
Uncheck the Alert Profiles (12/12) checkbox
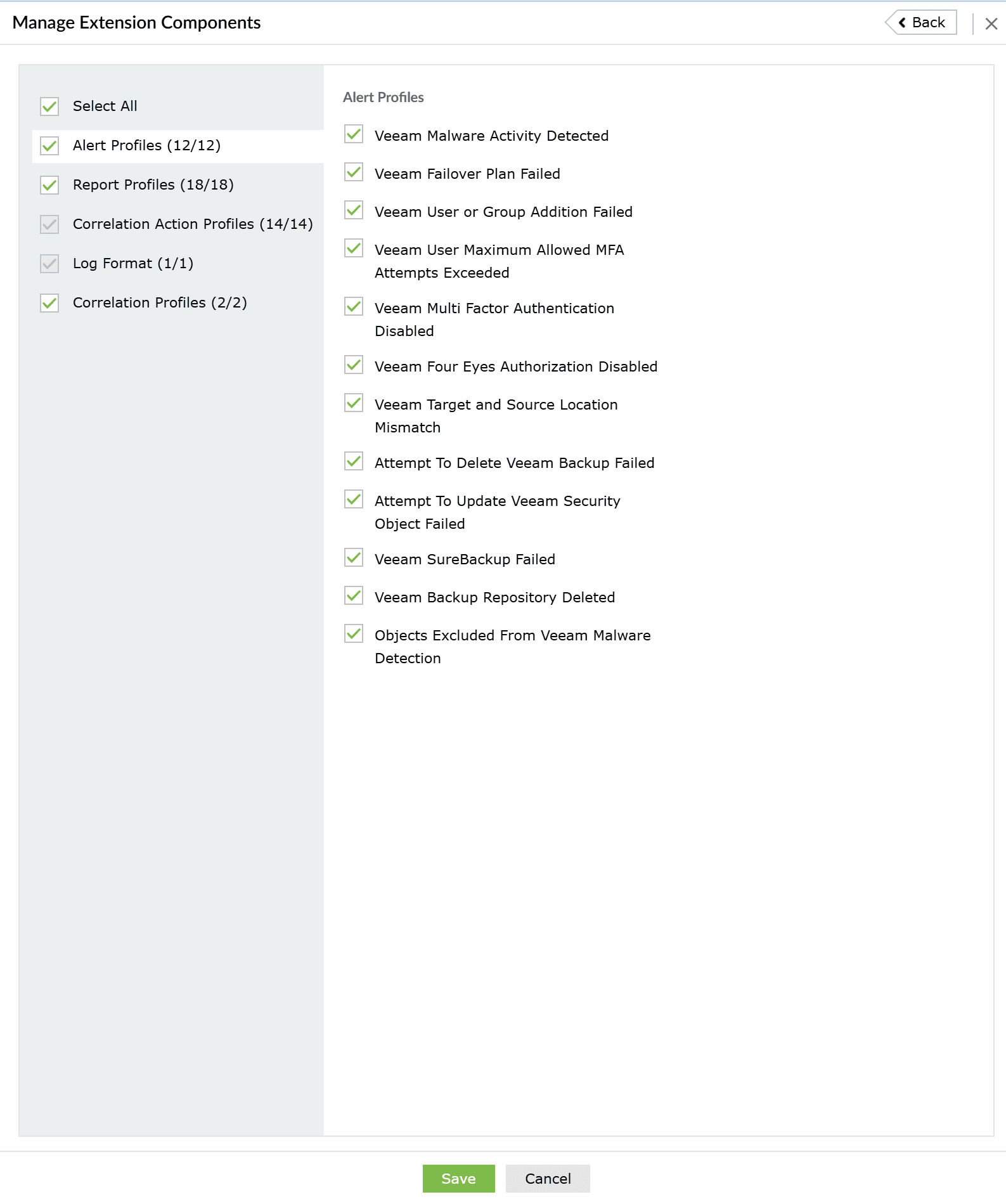coord(49,146)
